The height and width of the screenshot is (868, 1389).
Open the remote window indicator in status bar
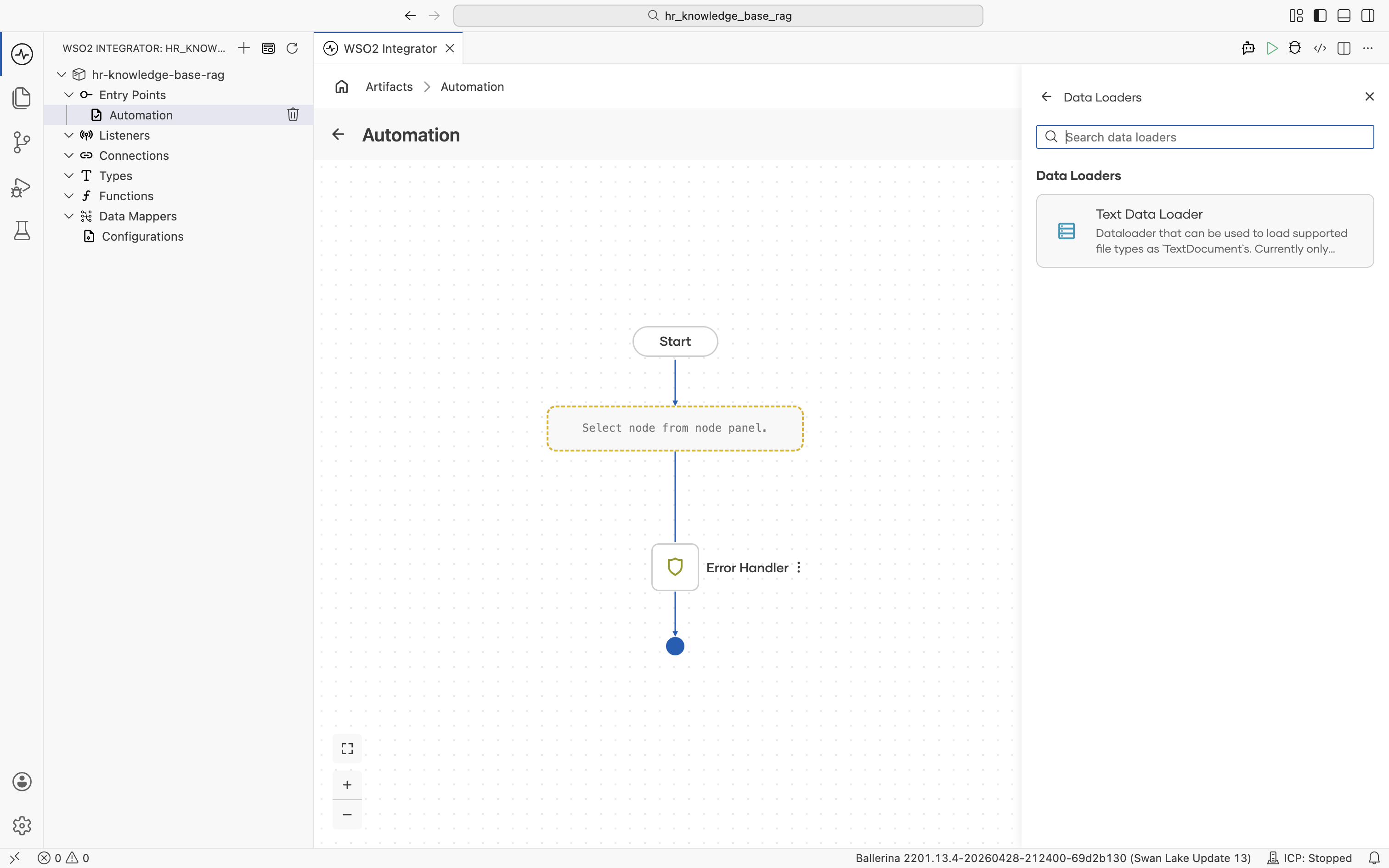point(15,858)
